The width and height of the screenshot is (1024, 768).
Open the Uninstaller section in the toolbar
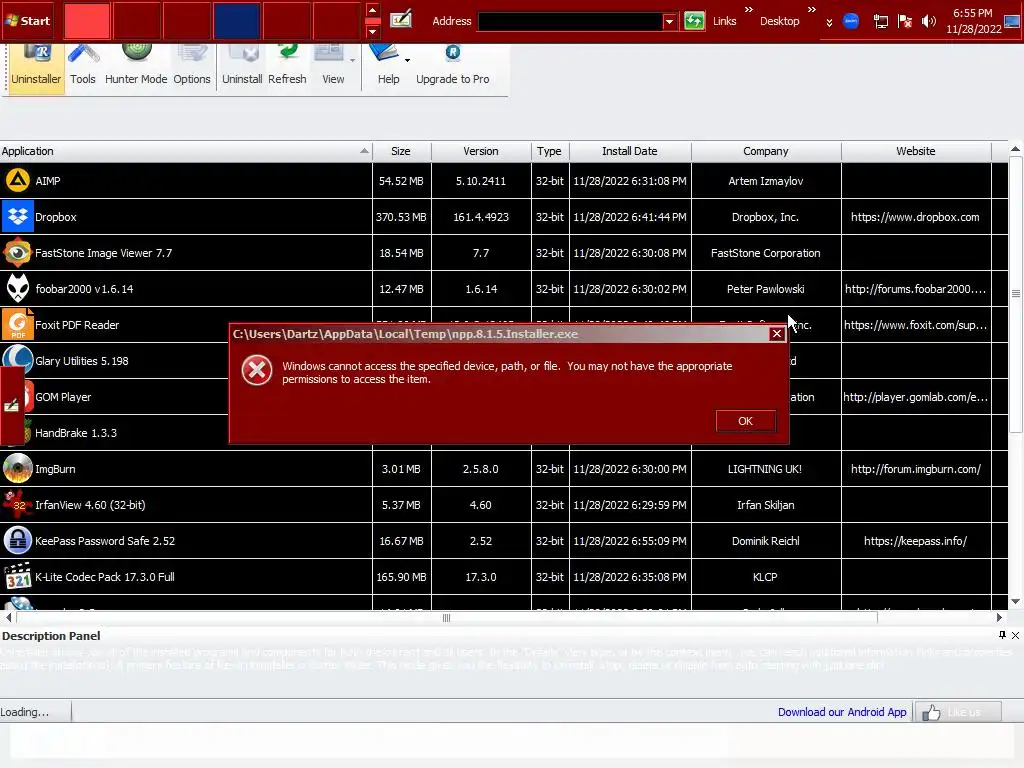pyautogui.click(x=36, y=69)
